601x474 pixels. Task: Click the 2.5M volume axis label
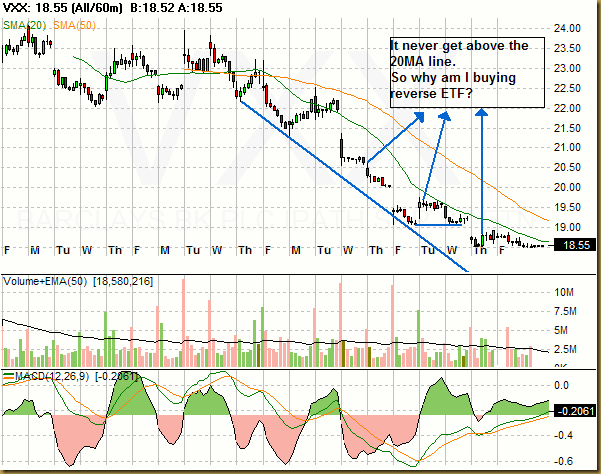click(x=565, y=349)
